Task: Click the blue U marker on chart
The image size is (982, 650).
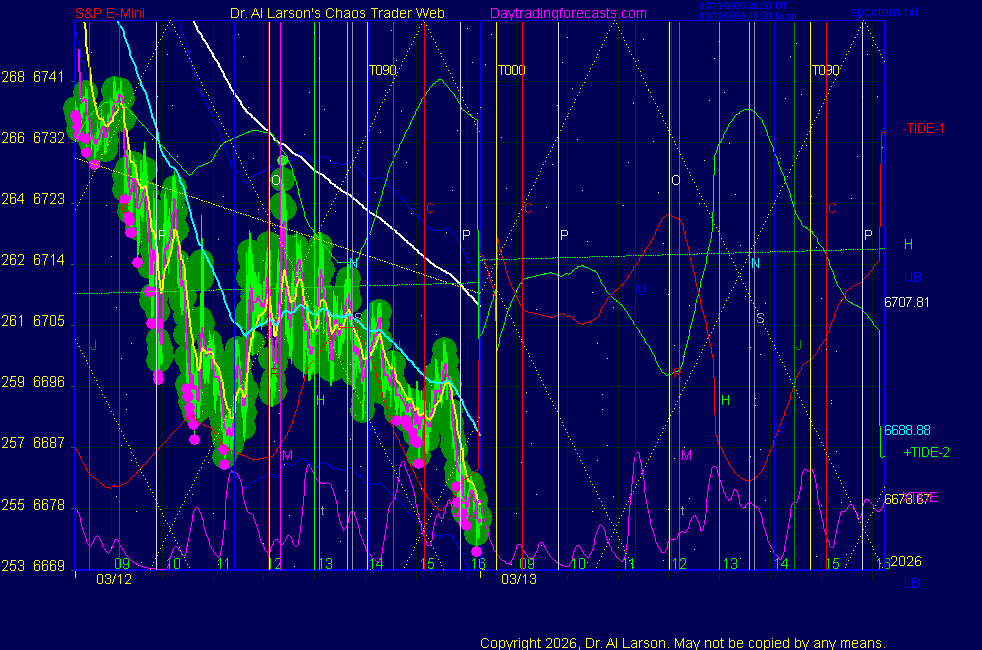Action: [641, 290]
